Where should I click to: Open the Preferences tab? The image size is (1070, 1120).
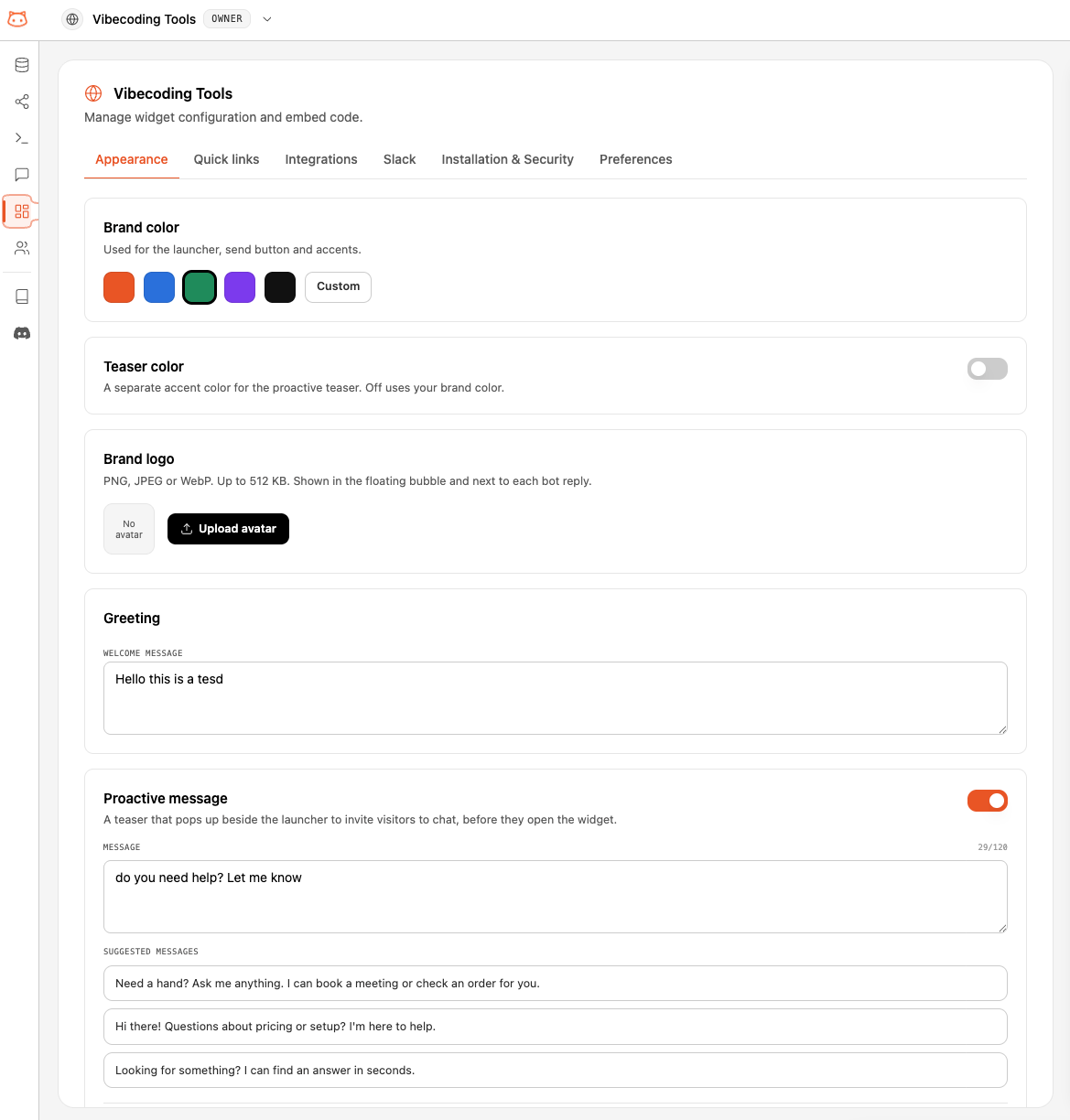pos(636,159)
